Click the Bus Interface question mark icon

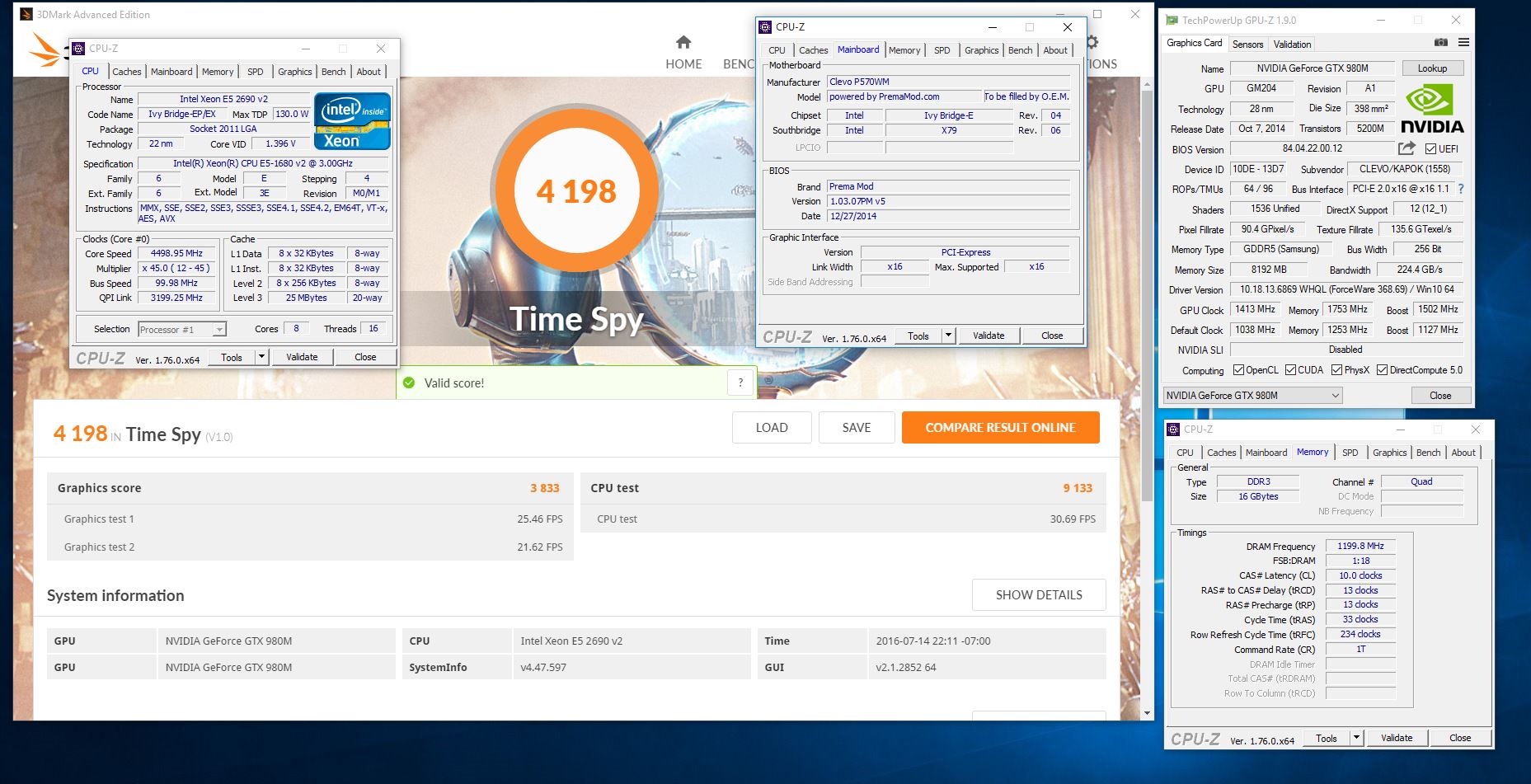[1461, 189]
